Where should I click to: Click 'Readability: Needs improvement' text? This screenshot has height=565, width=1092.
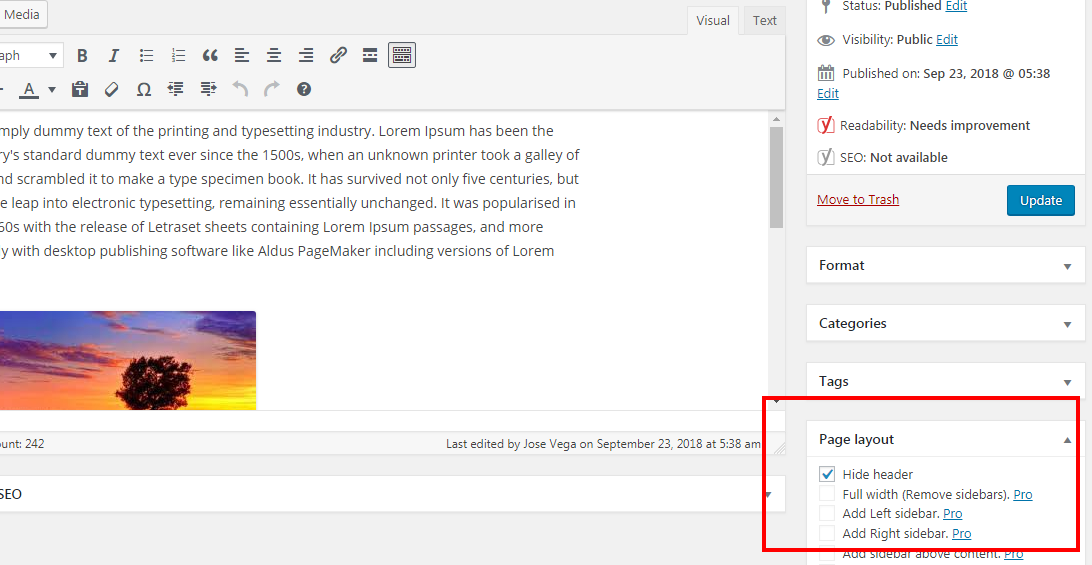click(x=935, y=126)
